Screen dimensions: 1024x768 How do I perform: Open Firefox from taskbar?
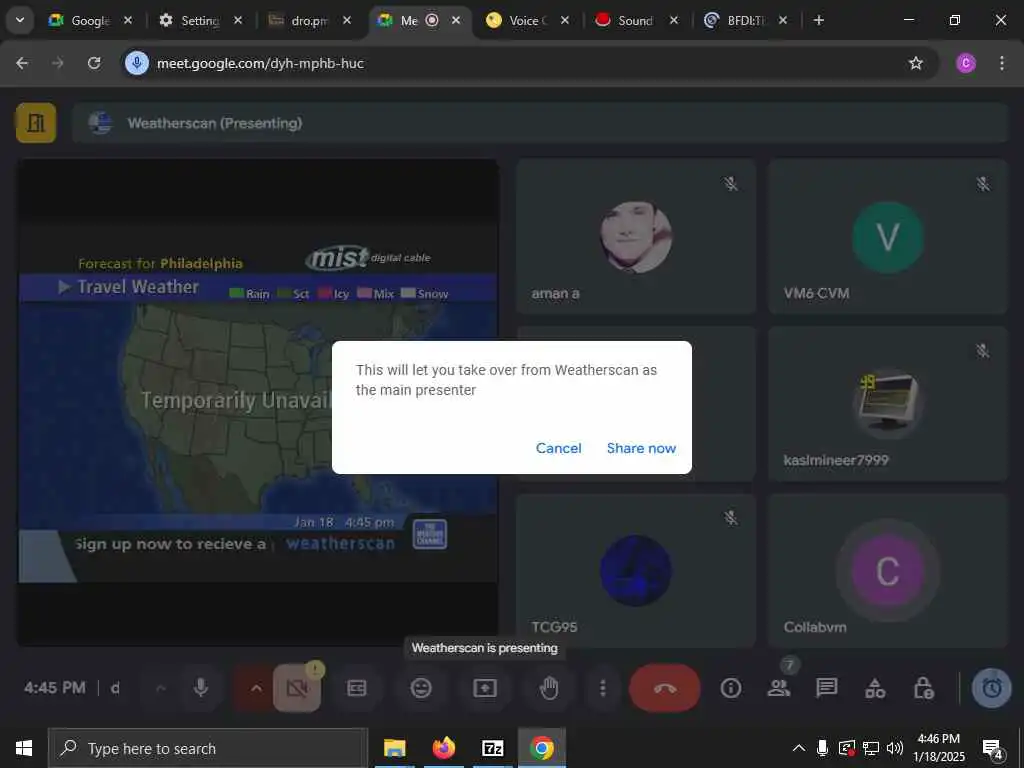click(443, 748)
